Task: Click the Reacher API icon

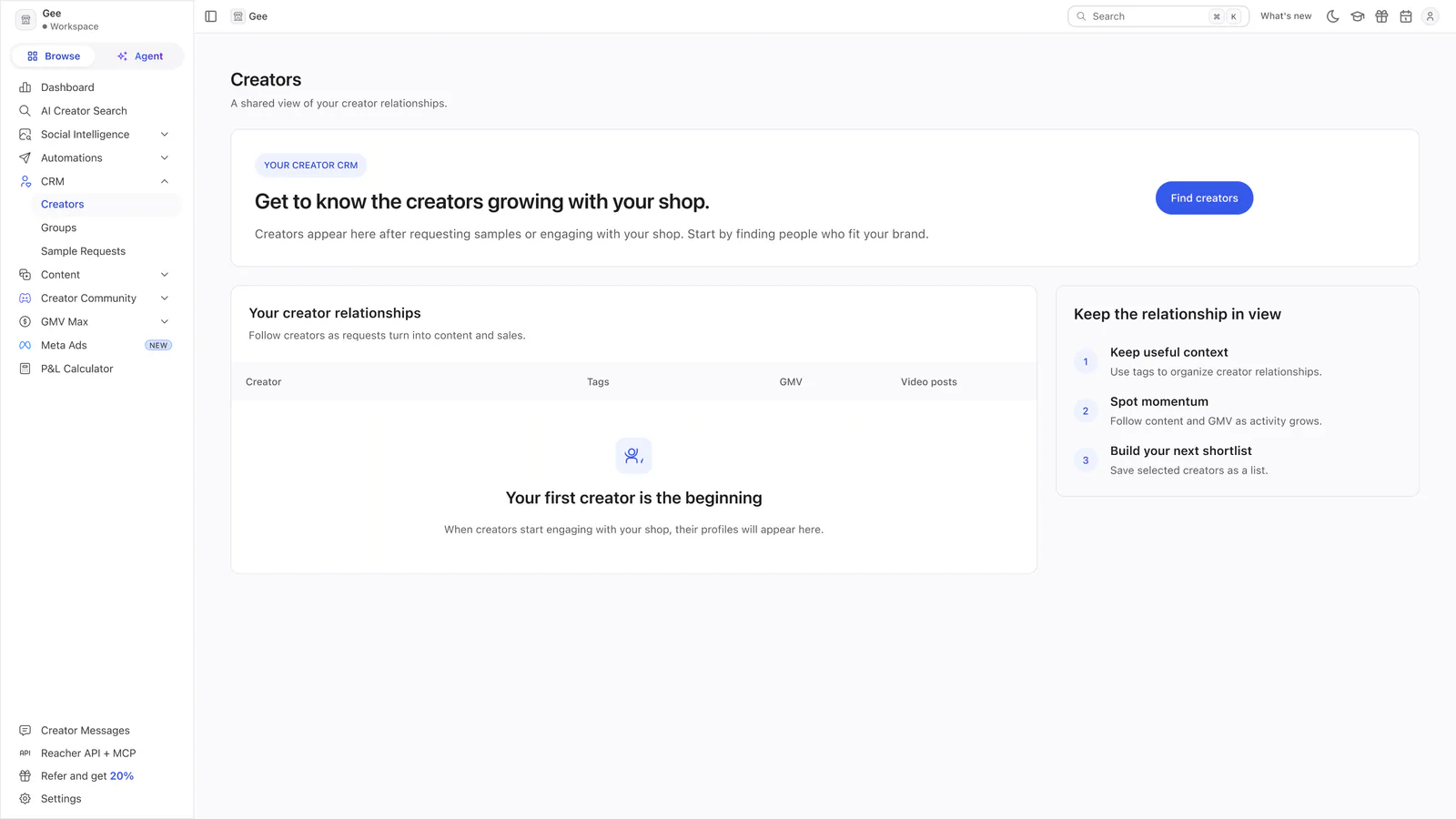Action: [x=25, y=753]
